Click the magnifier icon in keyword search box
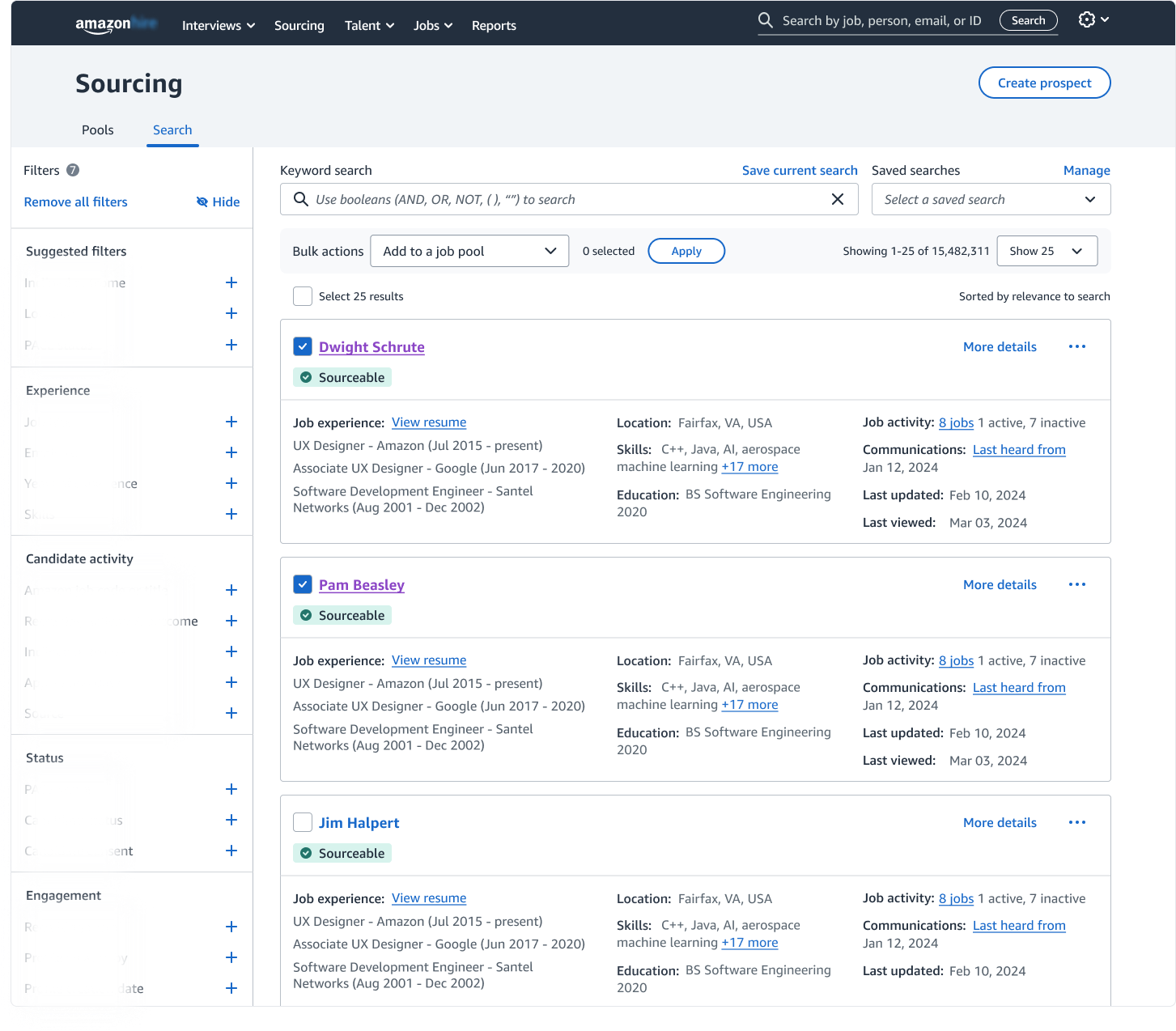1176x1031 pixels. point(300,199)
